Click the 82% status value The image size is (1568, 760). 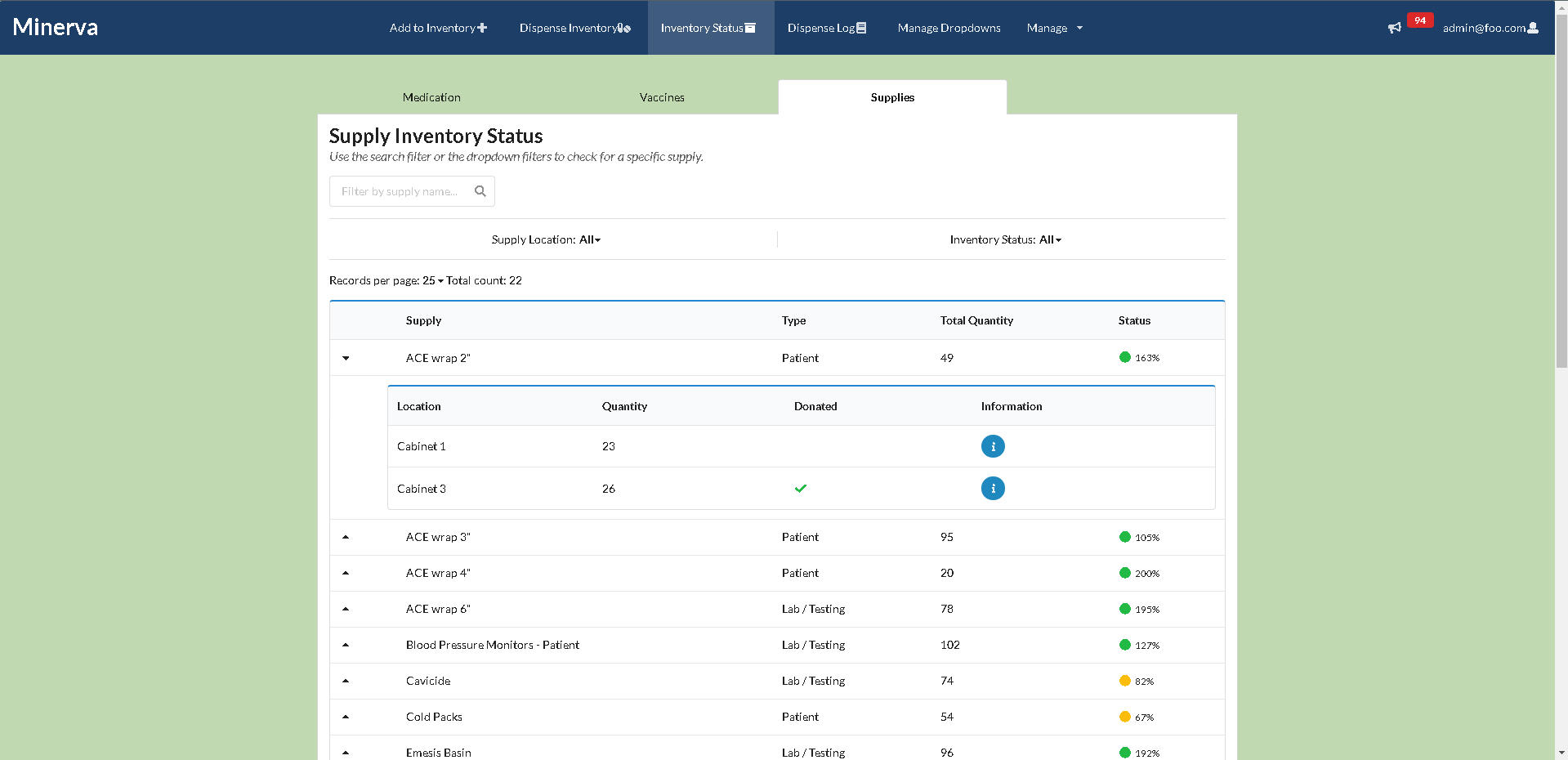[x=1144, y=682]
